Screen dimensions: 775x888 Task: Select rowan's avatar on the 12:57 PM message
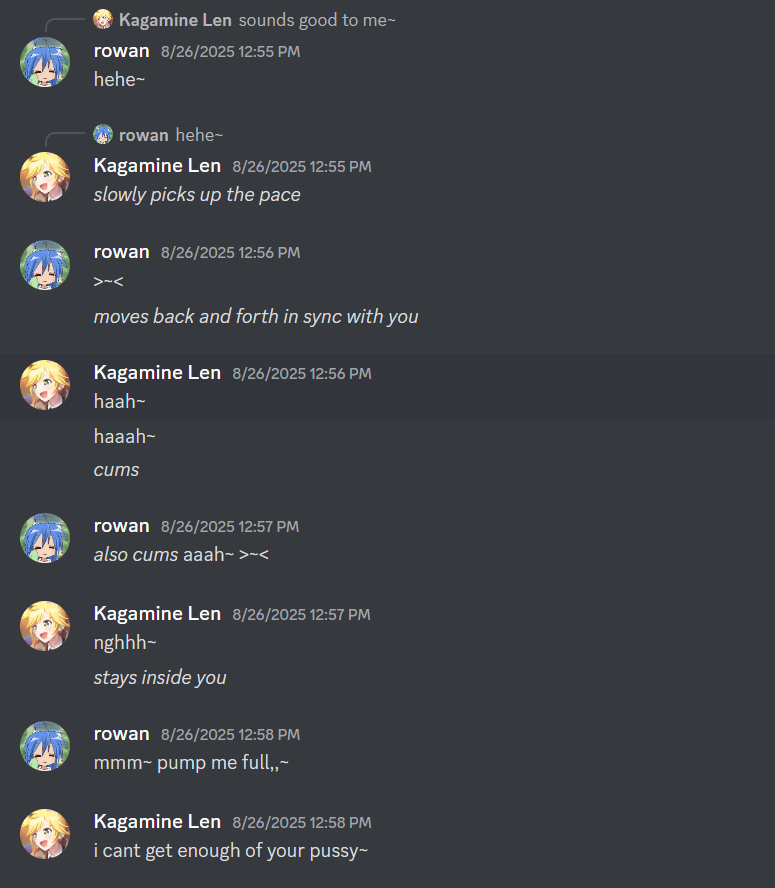pos(45,538)
